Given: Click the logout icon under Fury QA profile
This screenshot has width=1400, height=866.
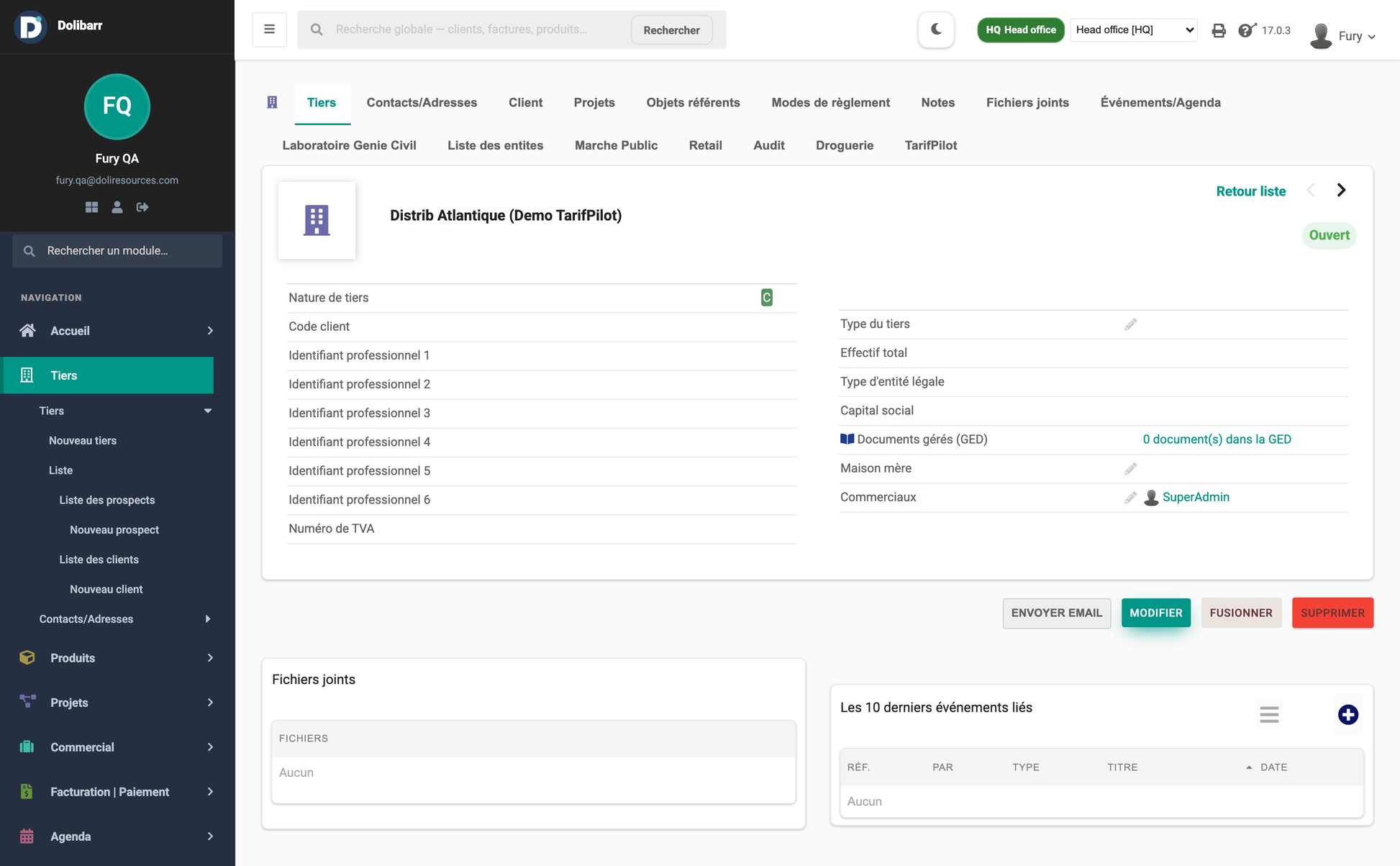Looking at the screenshot, I should pos(142,207).
